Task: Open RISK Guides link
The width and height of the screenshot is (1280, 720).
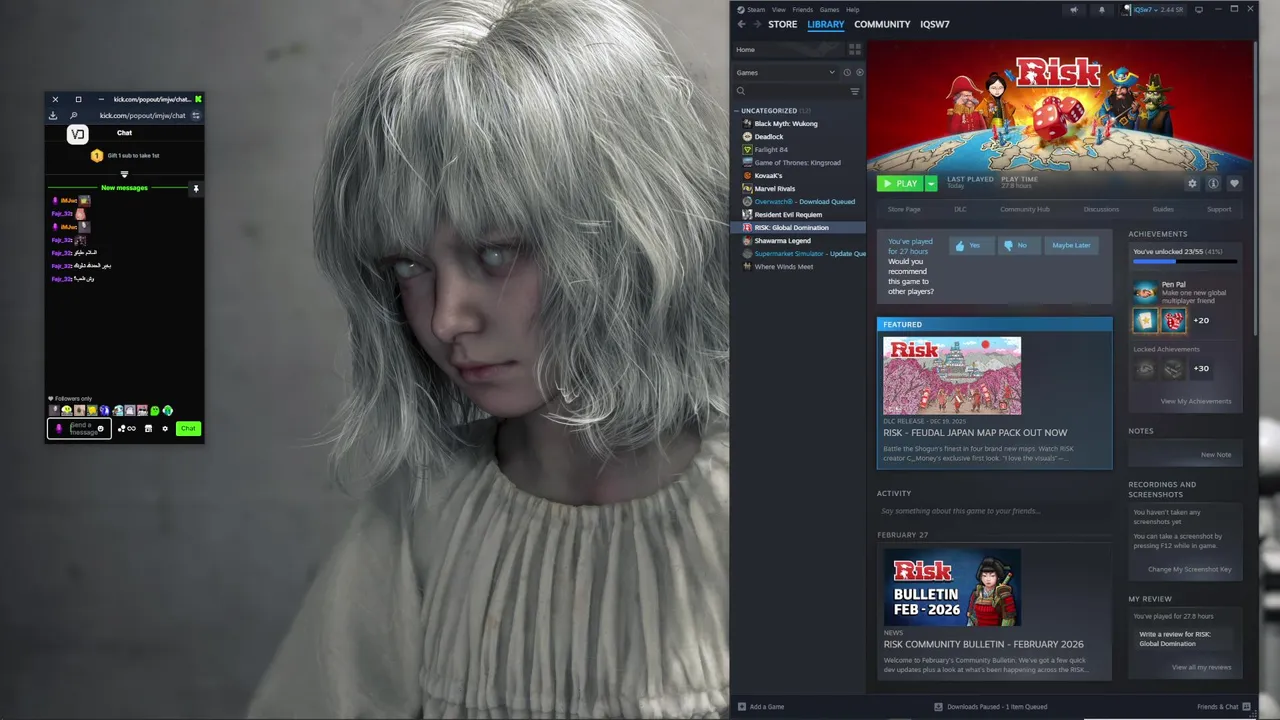Action: pos(1163,209)
